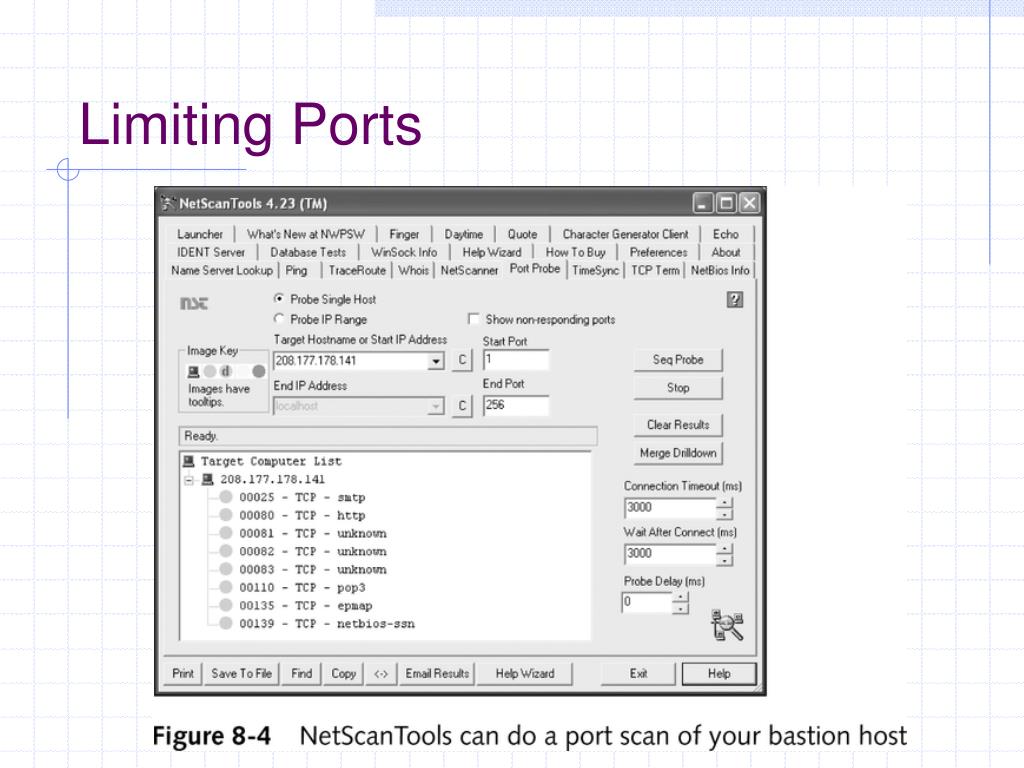
Task: Decrease Wait After Connect with down arrow
Action: click(x=725, y=560)
